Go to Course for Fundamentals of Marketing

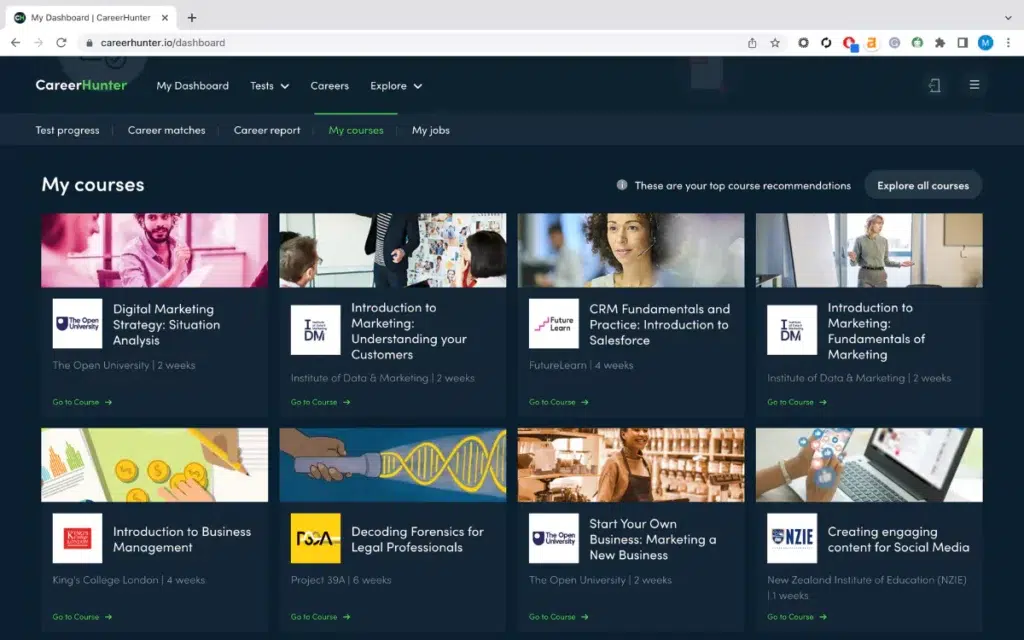[x=797, y=402]
